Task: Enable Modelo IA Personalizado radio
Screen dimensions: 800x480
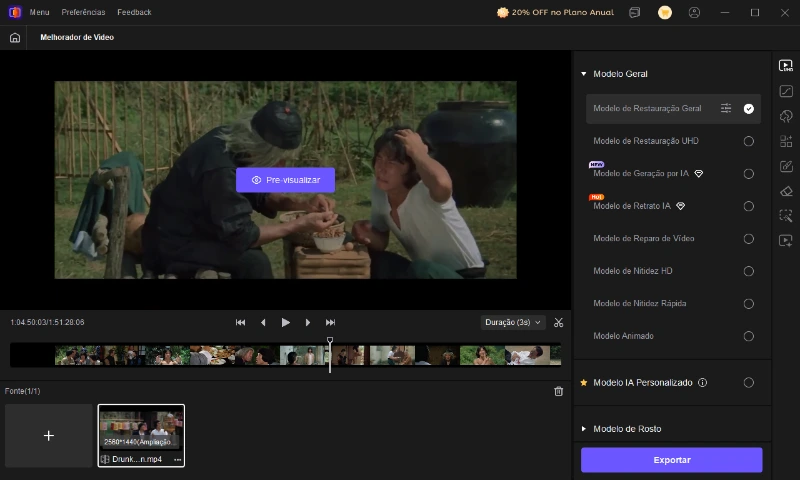Action: 748,383
